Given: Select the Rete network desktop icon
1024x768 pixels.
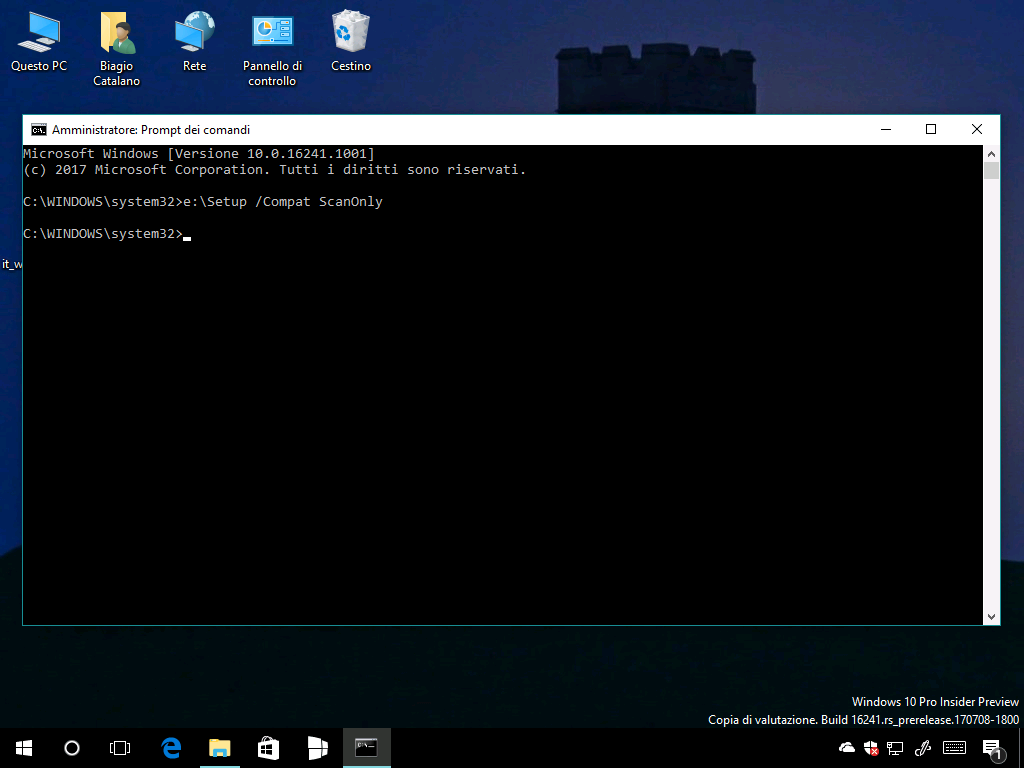Looking at the screenshot, I should (195, 42).
